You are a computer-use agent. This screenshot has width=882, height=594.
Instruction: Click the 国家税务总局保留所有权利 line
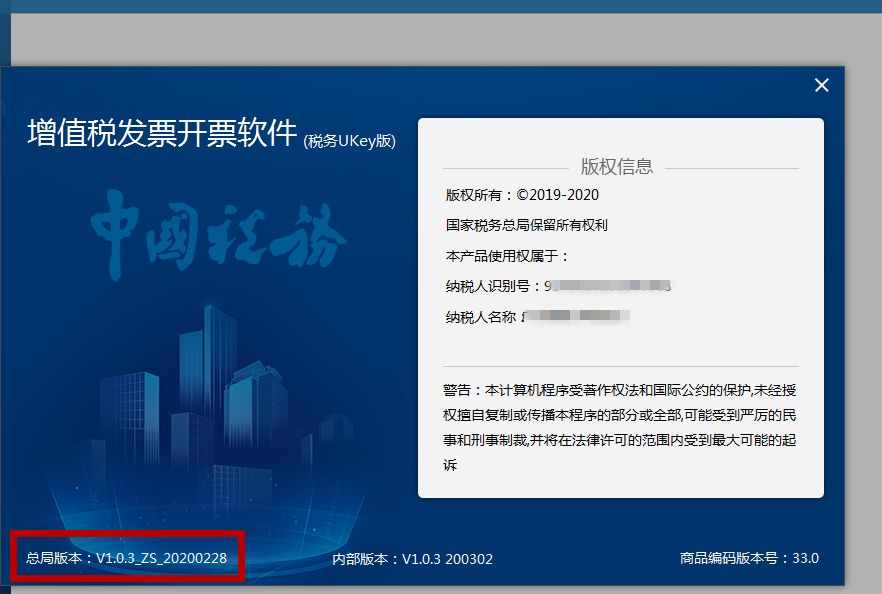tap(526, 226)
